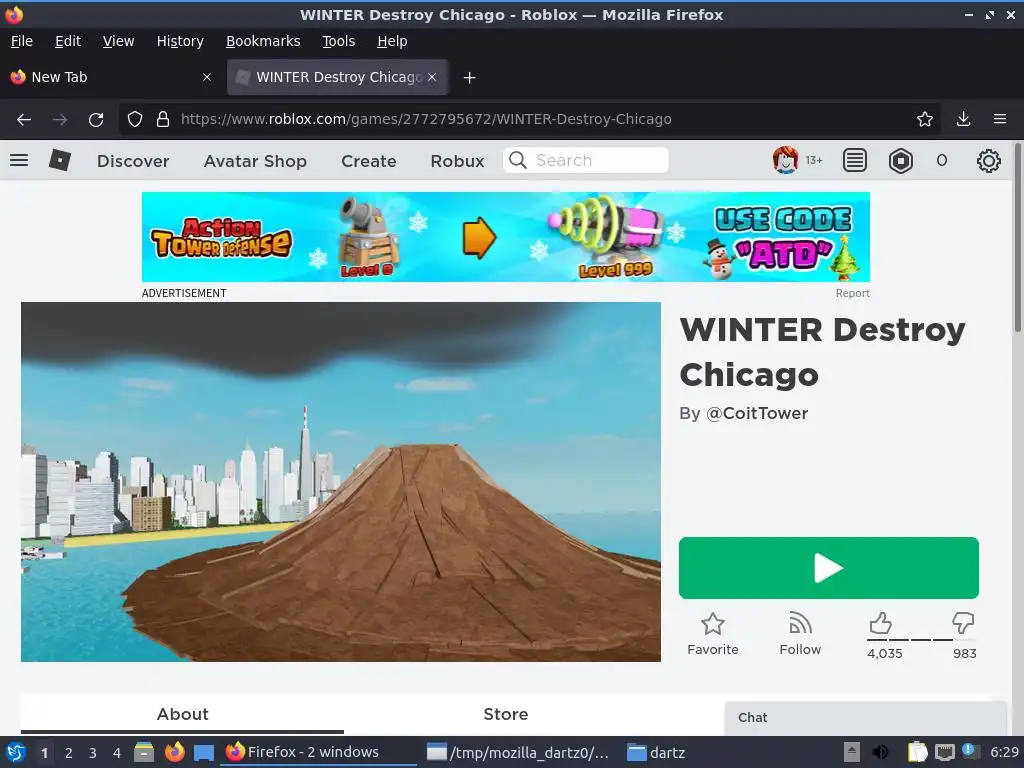Close the New Tab tab

tap(207, 77)
